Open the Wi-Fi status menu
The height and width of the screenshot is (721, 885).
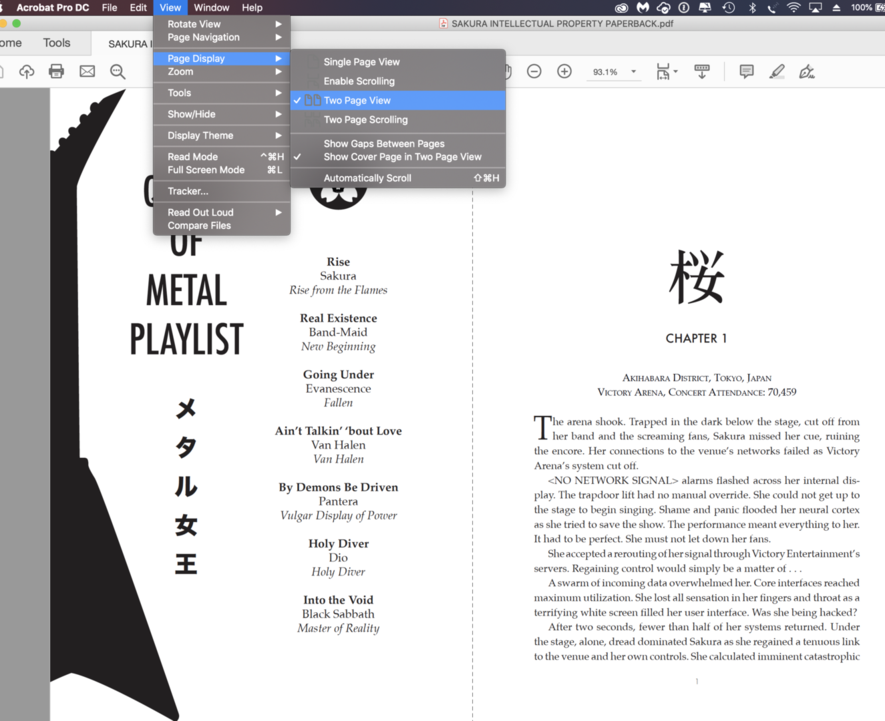[x=794, y=7]
